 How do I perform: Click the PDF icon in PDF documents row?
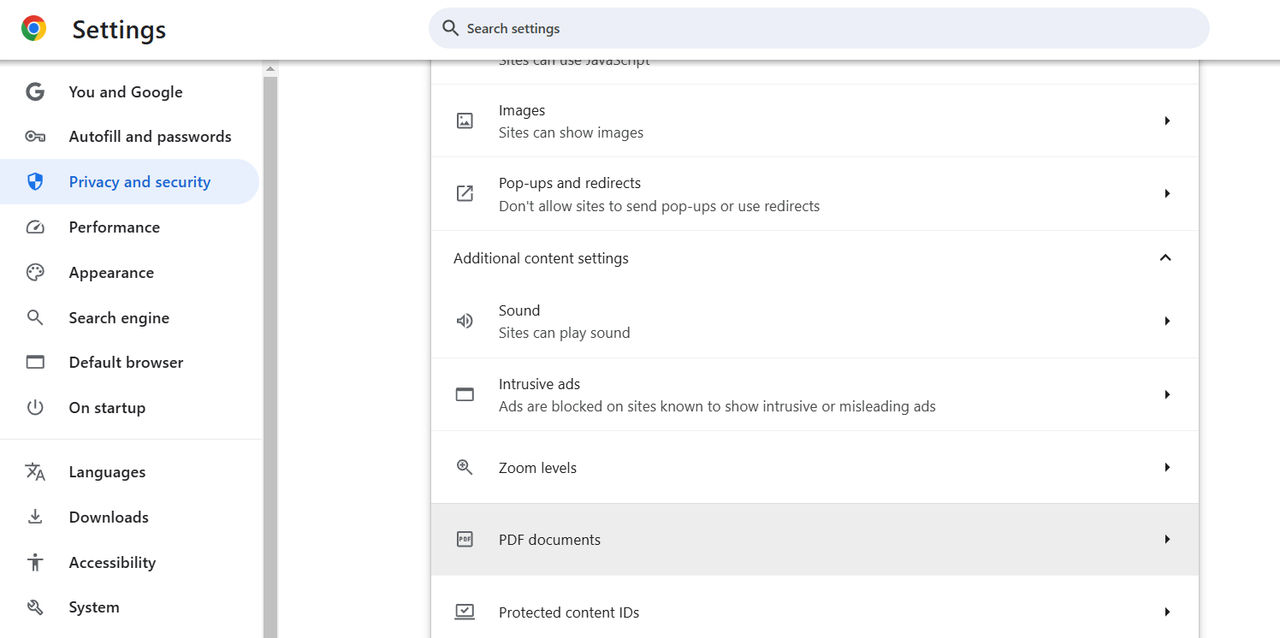(x=465, y=539)
